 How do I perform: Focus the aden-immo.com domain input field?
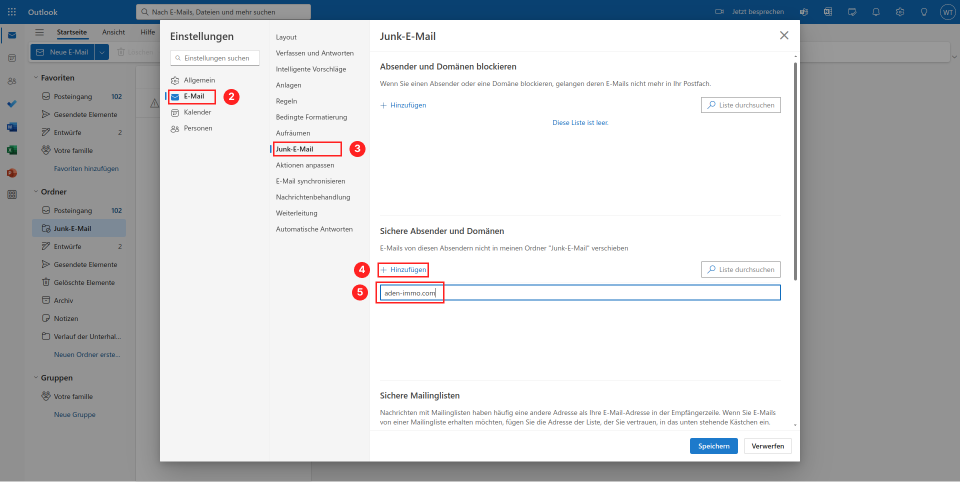pyautogui.click(x=580, y=293)
